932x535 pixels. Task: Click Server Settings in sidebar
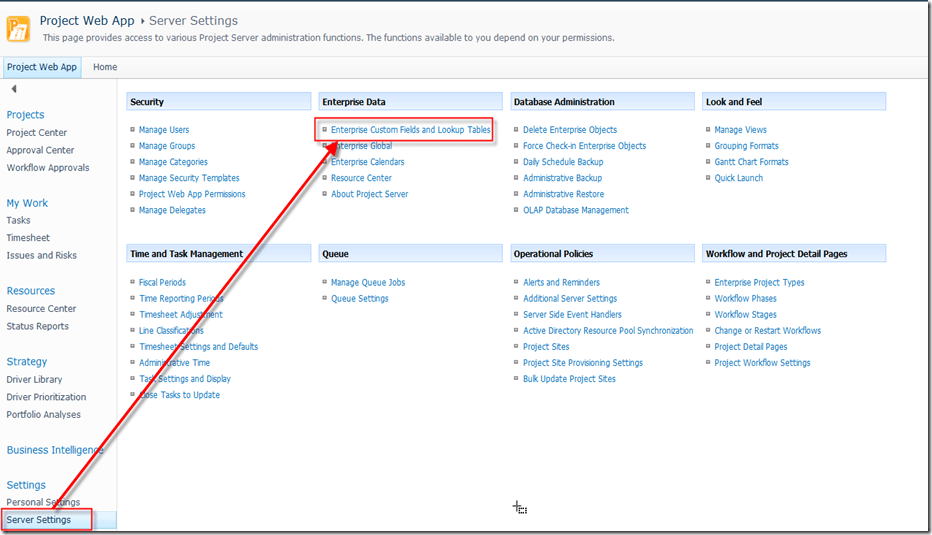[38, 520]
